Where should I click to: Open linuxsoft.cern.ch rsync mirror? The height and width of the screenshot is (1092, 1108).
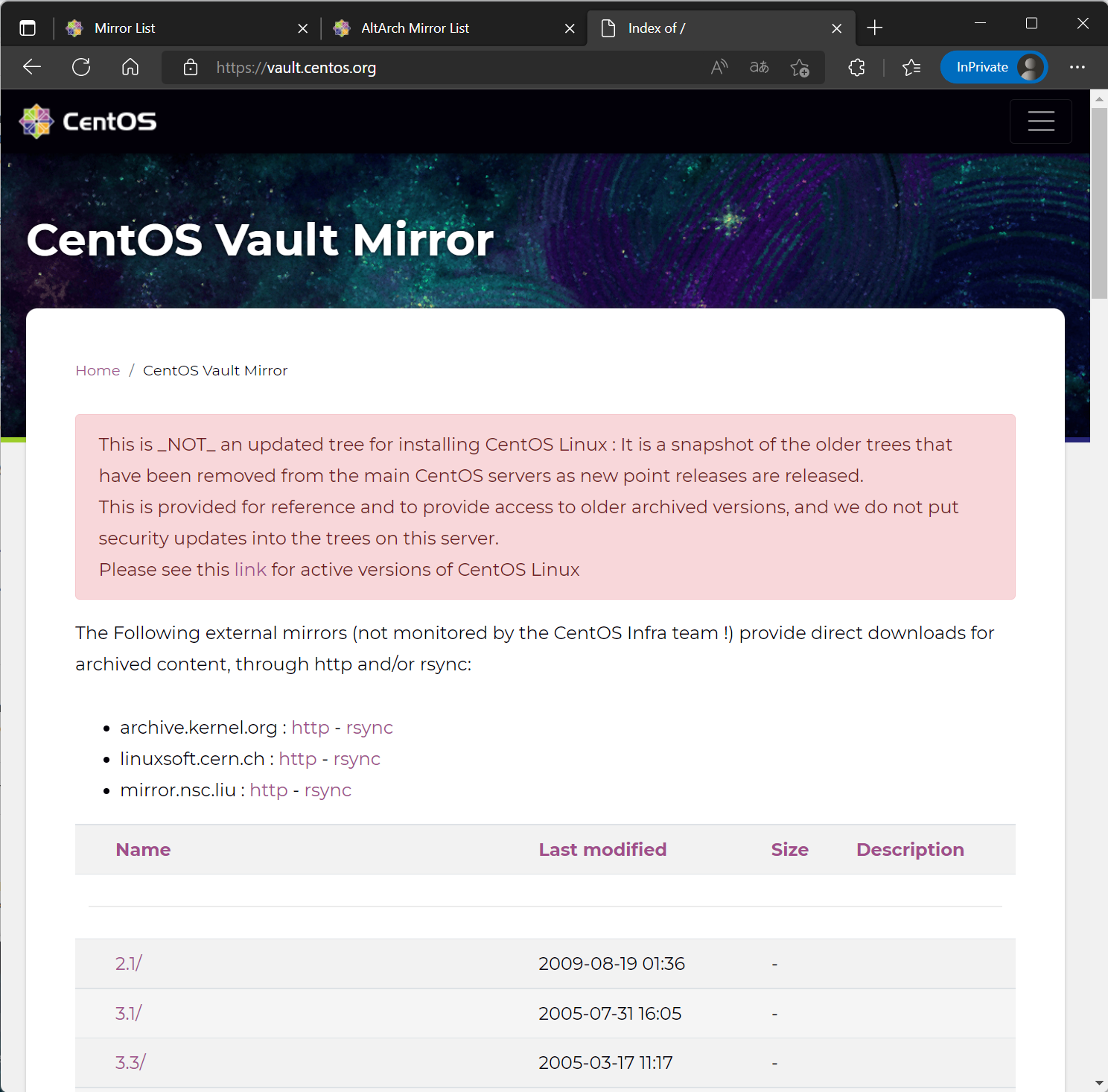tap(357, 759)
